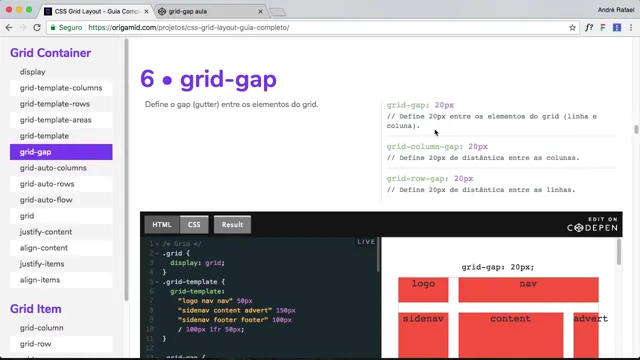Viewport: 640px width, 360px height.
Task: Toggle the HTML panel in CodePen embed
Action: (162, 224)
